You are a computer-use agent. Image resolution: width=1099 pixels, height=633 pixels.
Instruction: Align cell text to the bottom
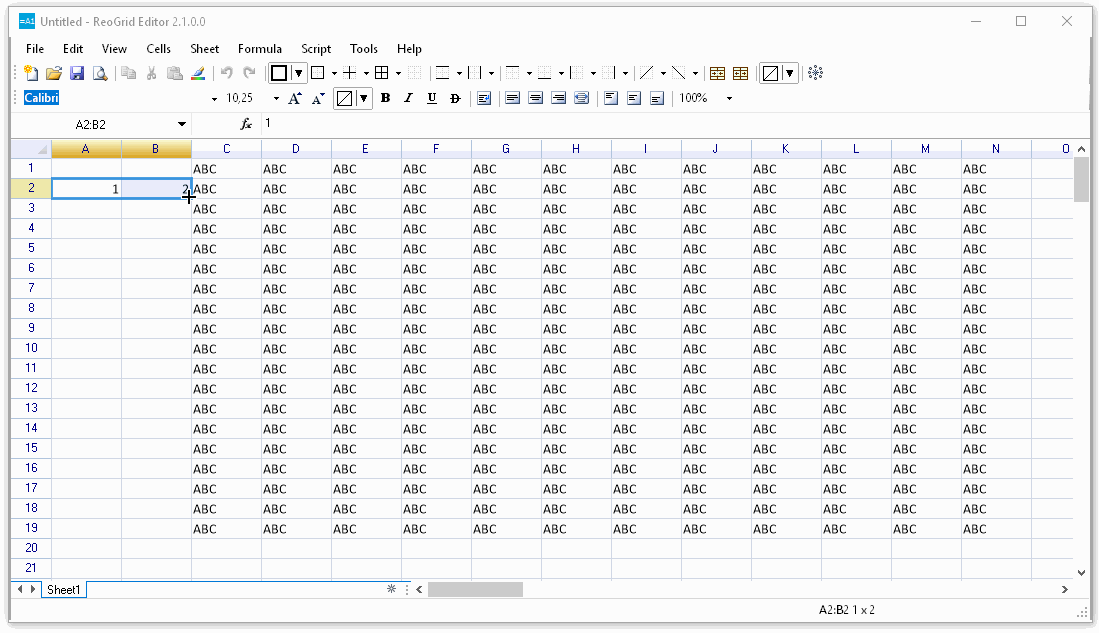(657, 98)
